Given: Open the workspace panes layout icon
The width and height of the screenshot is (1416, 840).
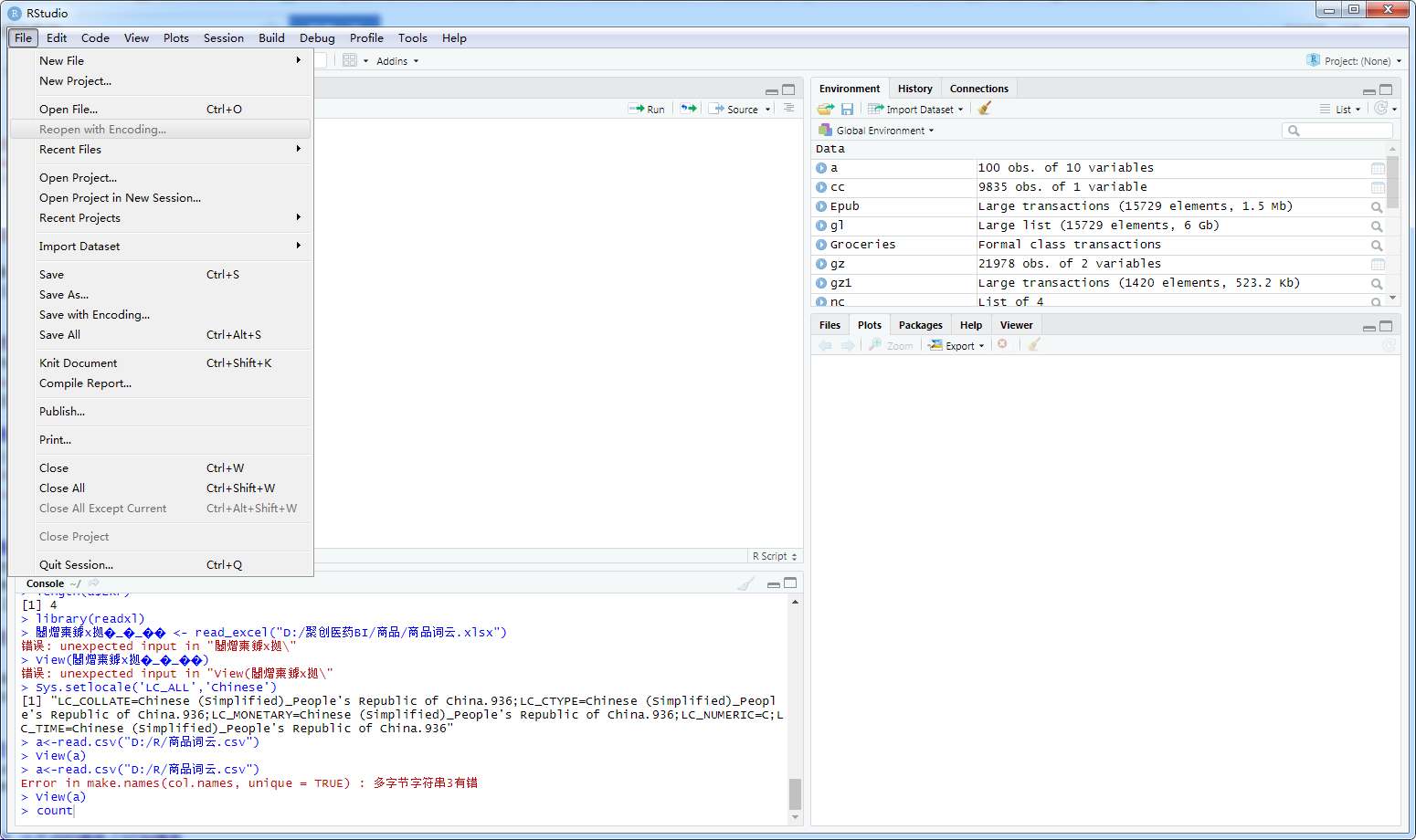Looking at the screenshot, I should click(x=349, y=60).
